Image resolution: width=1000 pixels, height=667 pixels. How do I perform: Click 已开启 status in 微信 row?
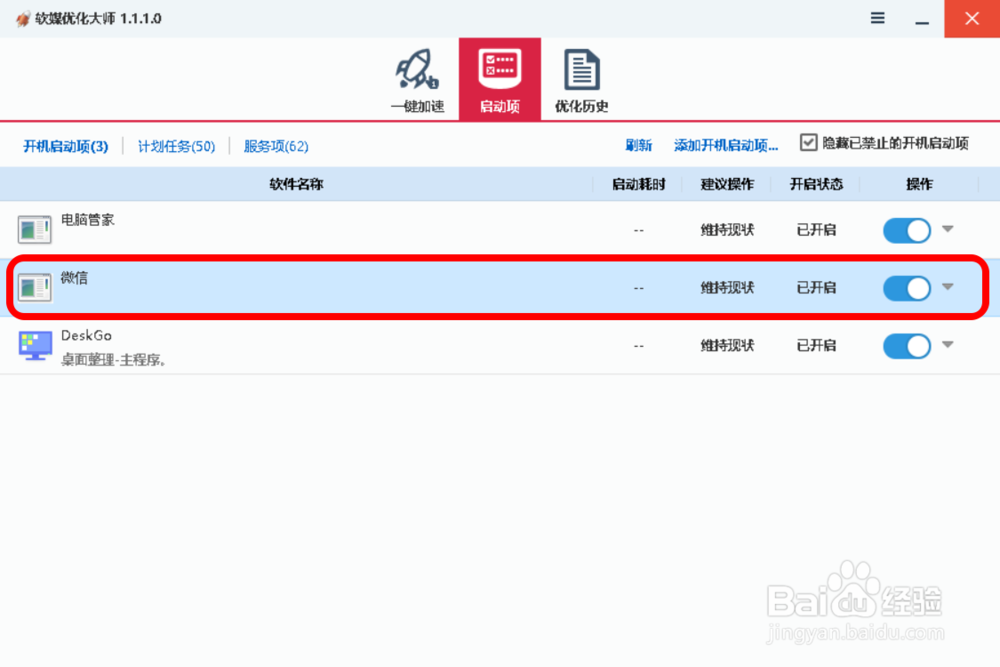816,288
